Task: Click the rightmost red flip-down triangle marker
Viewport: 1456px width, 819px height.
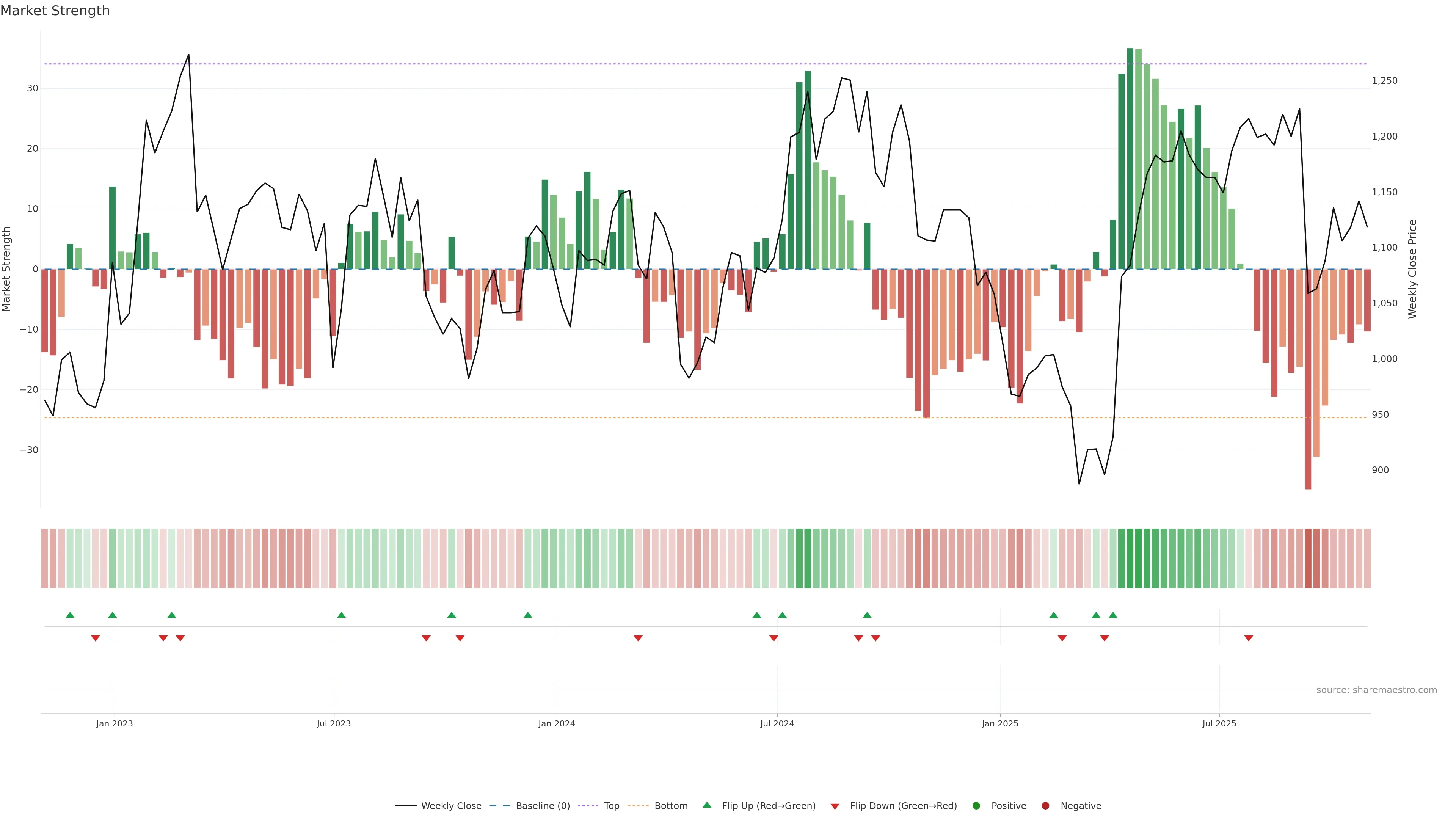Action: point(1249,638)
